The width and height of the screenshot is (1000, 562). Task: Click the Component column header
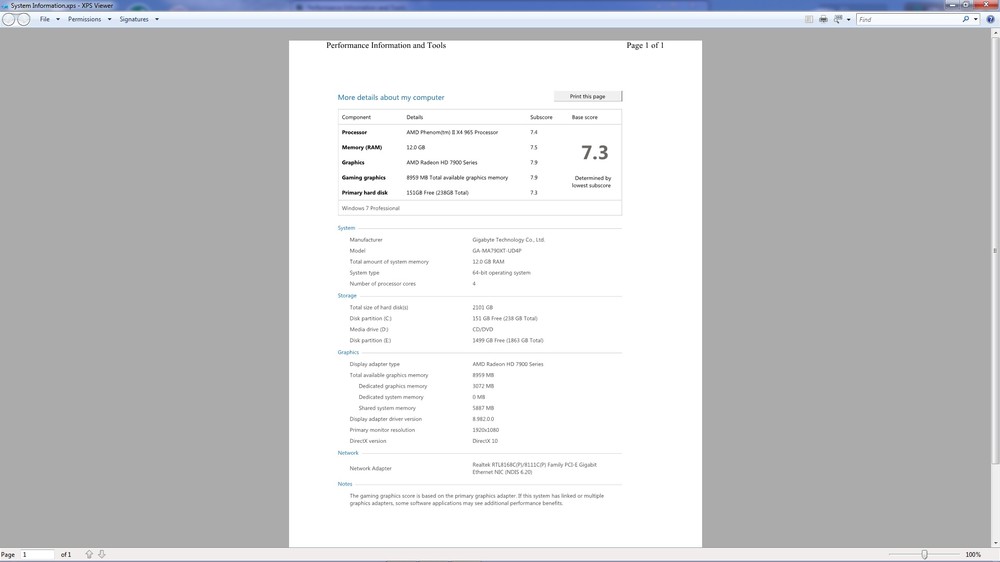[x=356, y=117]
